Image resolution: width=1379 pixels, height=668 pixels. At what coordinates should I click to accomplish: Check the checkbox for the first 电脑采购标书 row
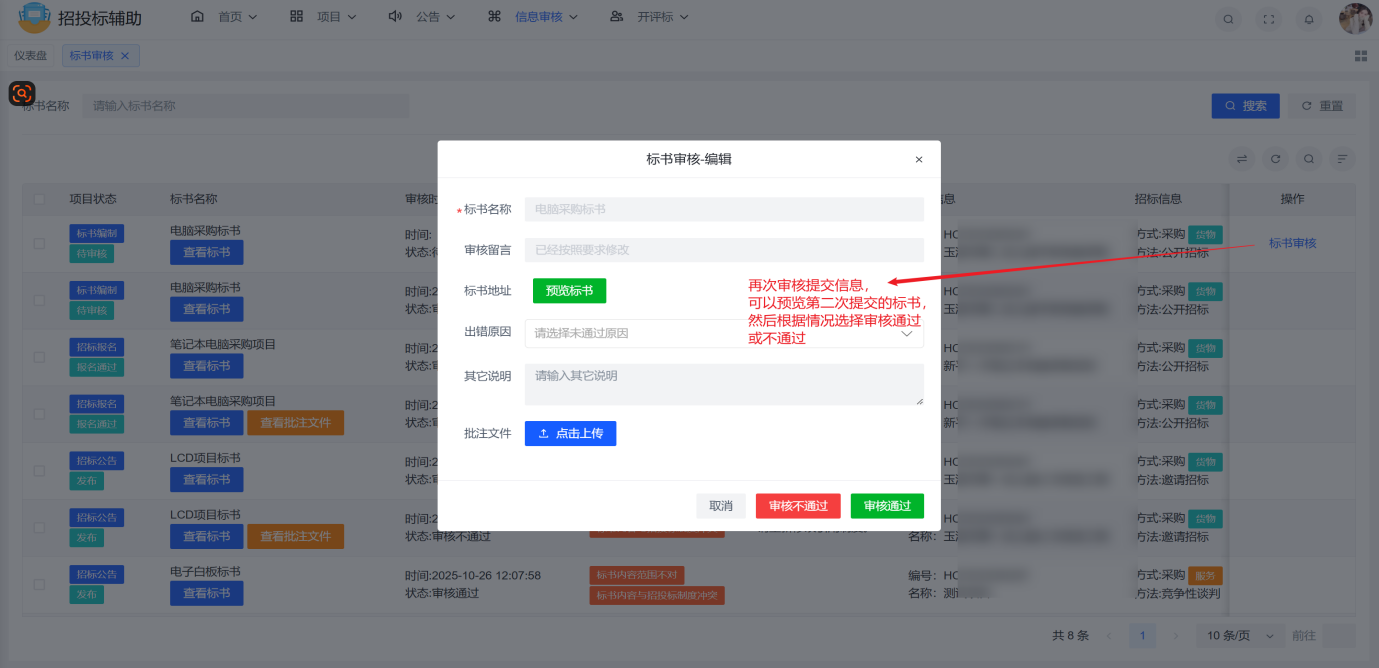(x=40, y=241)
